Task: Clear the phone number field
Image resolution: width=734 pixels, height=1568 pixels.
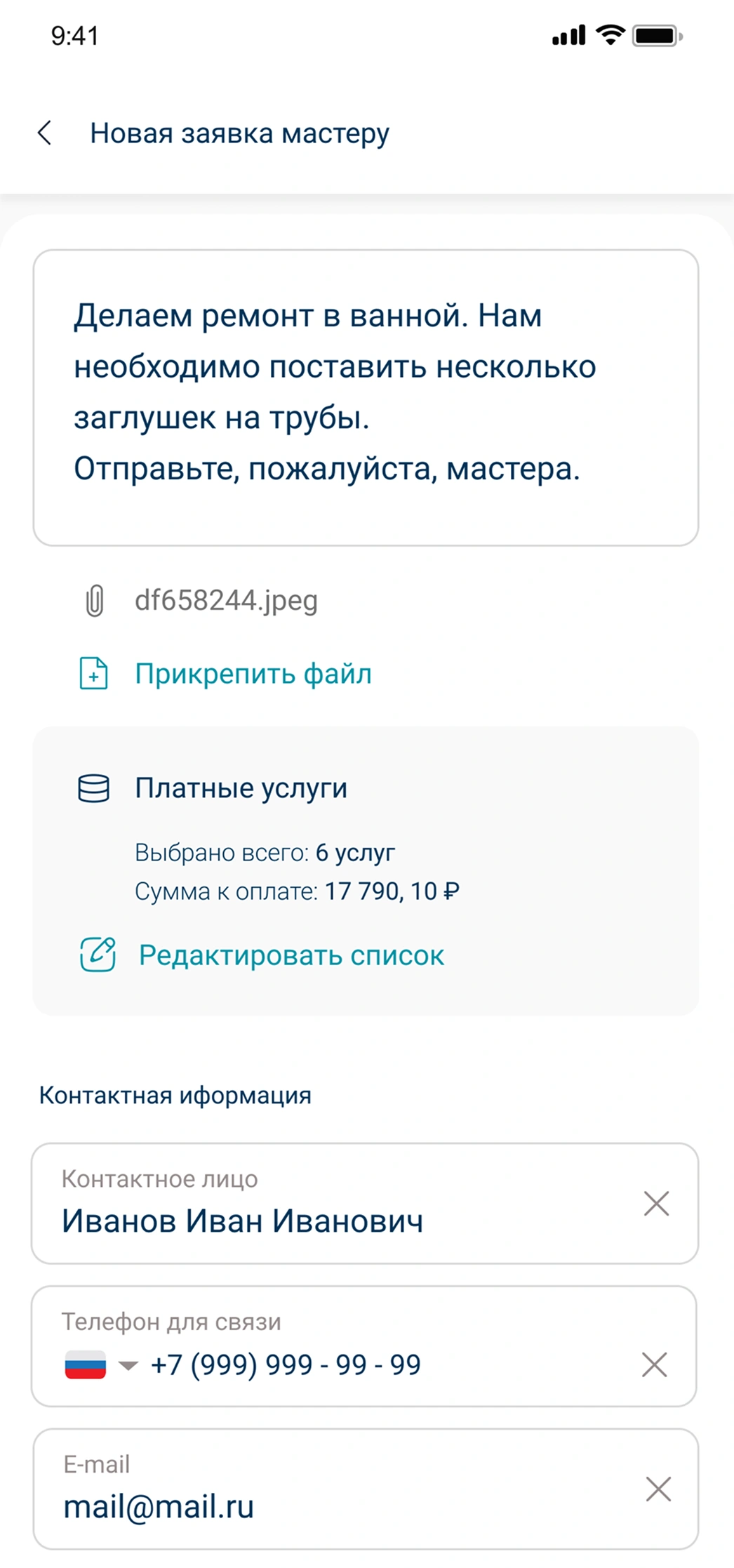Action: point(654,1365)
